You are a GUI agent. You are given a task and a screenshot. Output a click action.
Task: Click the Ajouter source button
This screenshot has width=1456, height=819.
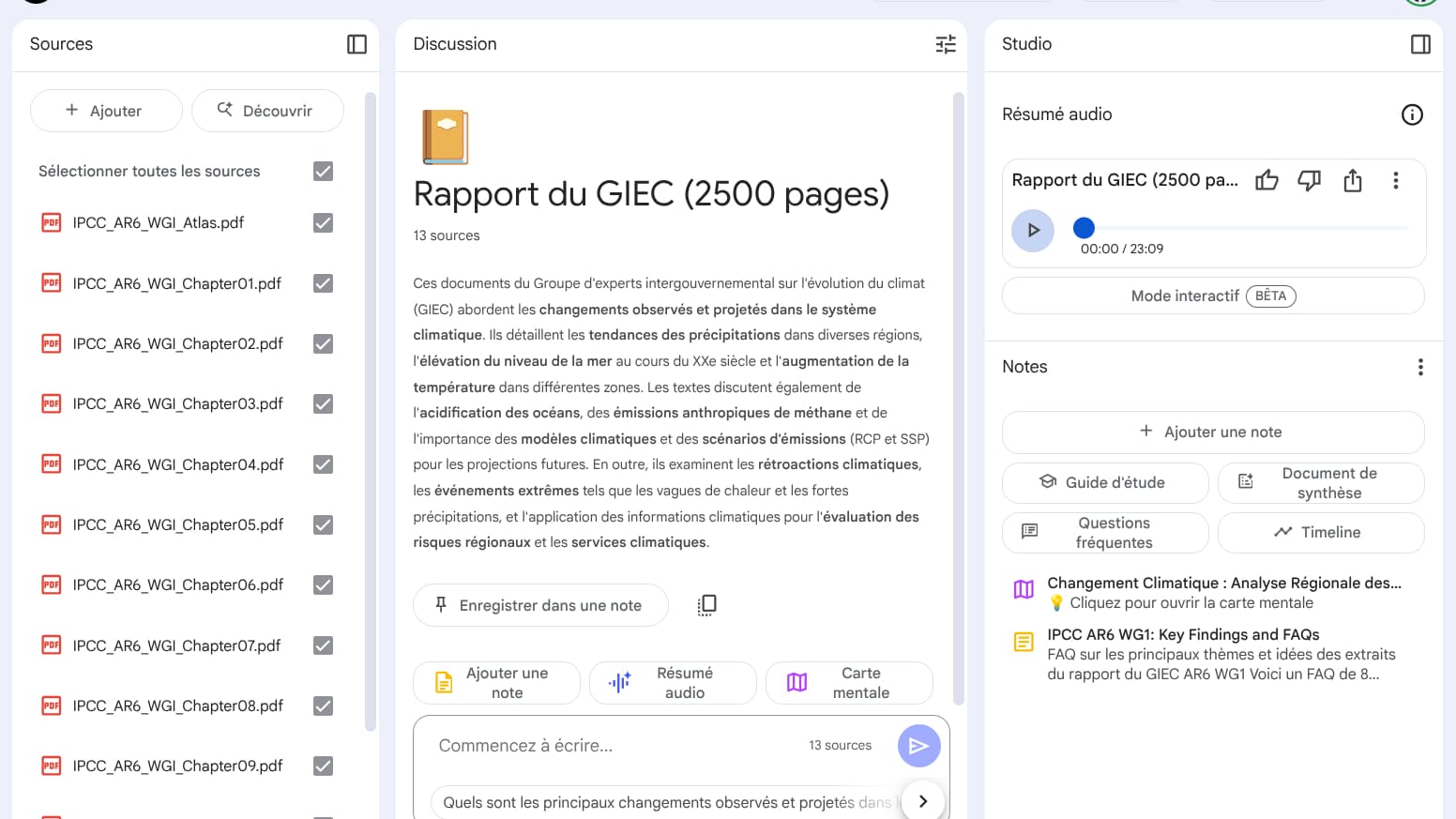tap(106, 111)
